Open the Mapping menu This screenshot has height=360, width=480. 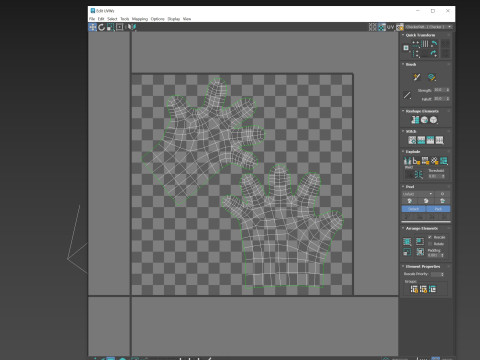[140, 19]
